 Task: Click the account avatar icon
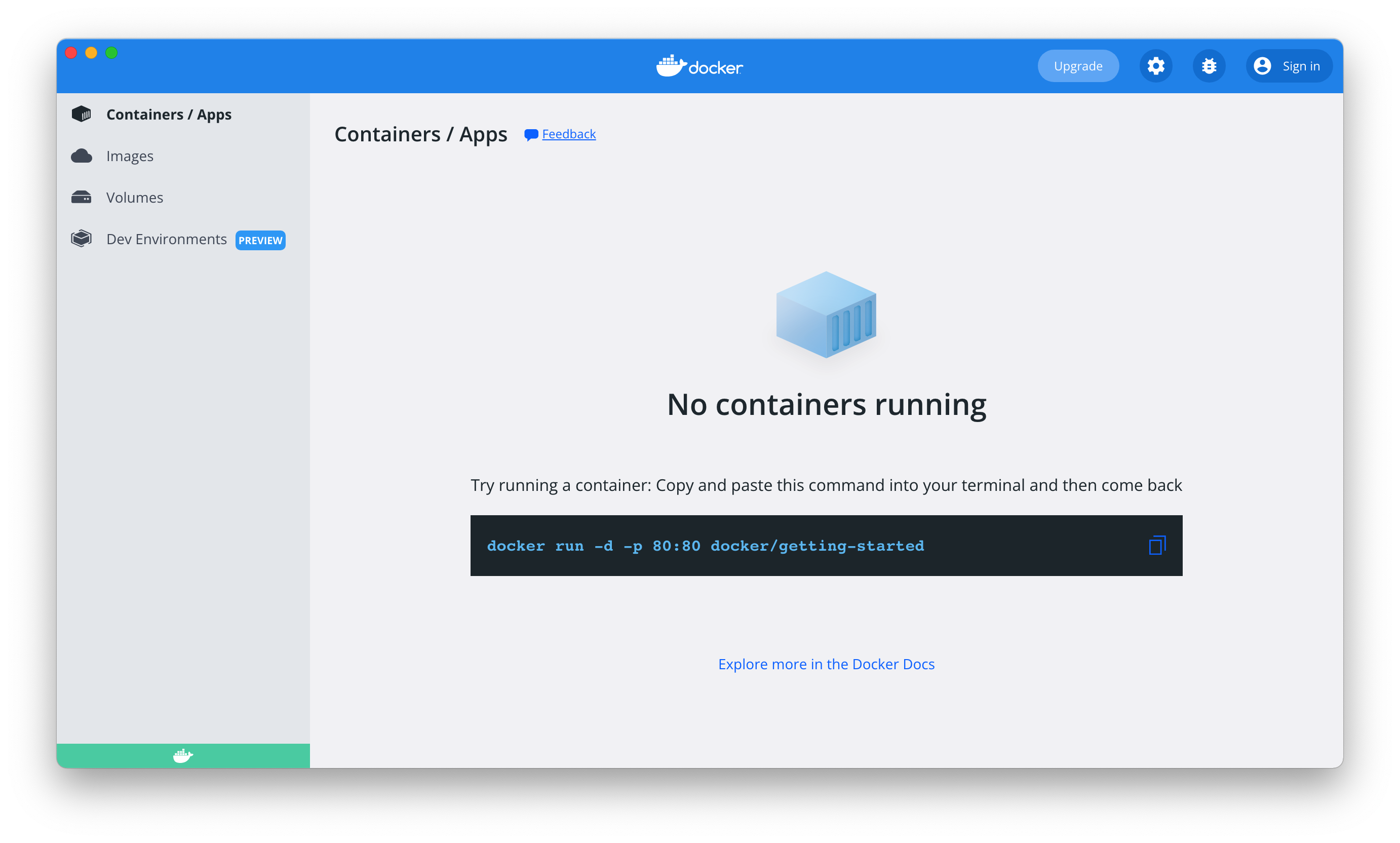1262,66
